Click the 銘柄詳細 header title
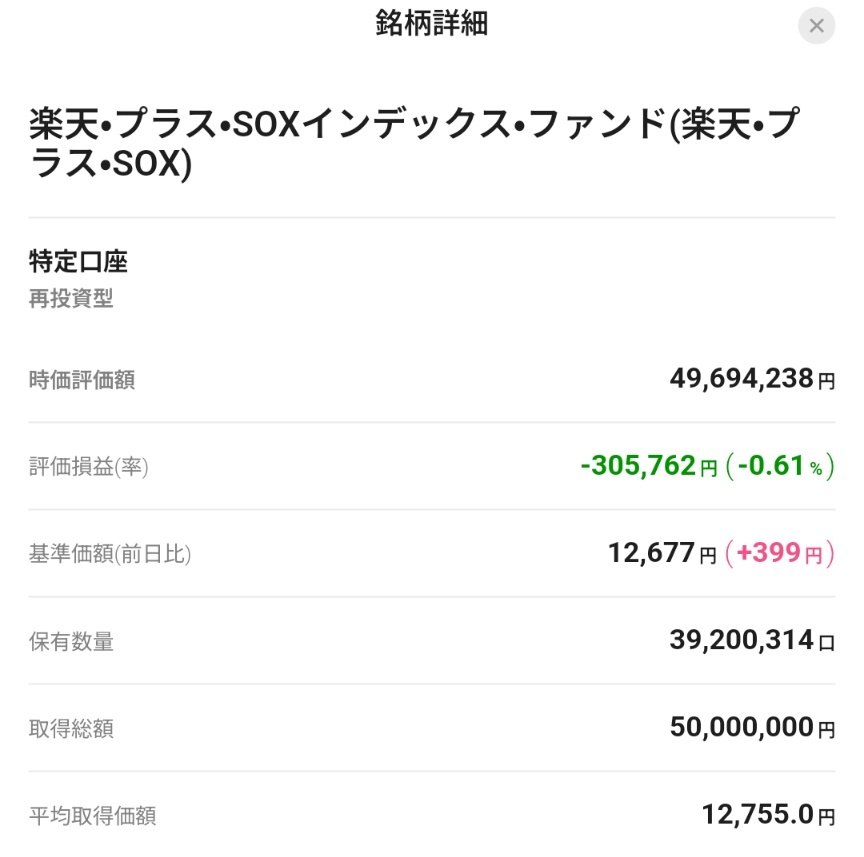This screenshot has height=857, width=864. [x=431, y=24]
